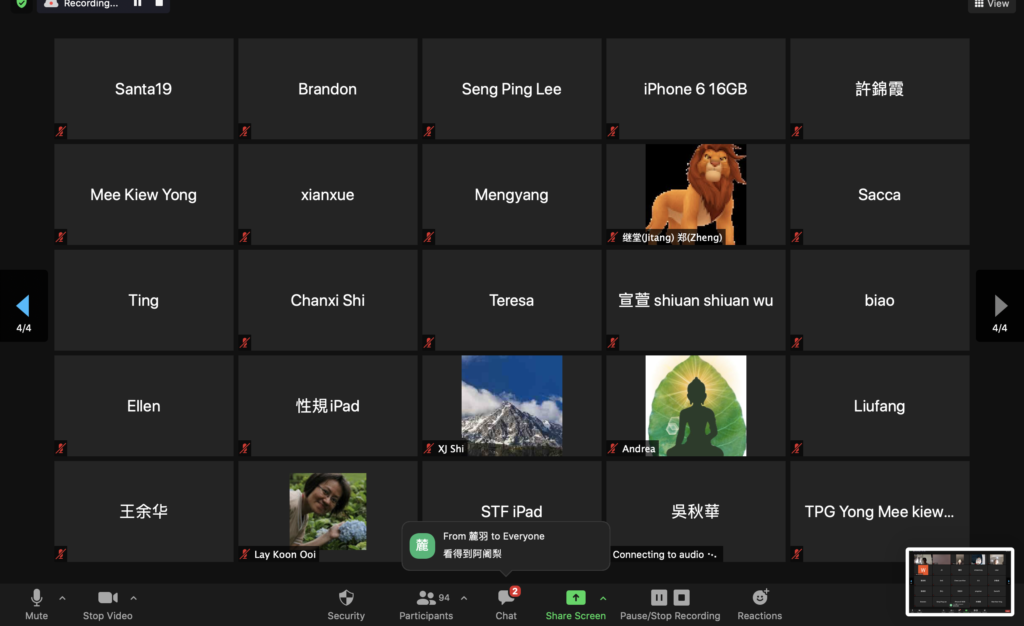The height and width of the screenshot is (626, 1024).
Task: Click muted mic icon on shiuan shiuan wu's tile
Action: 613,343
